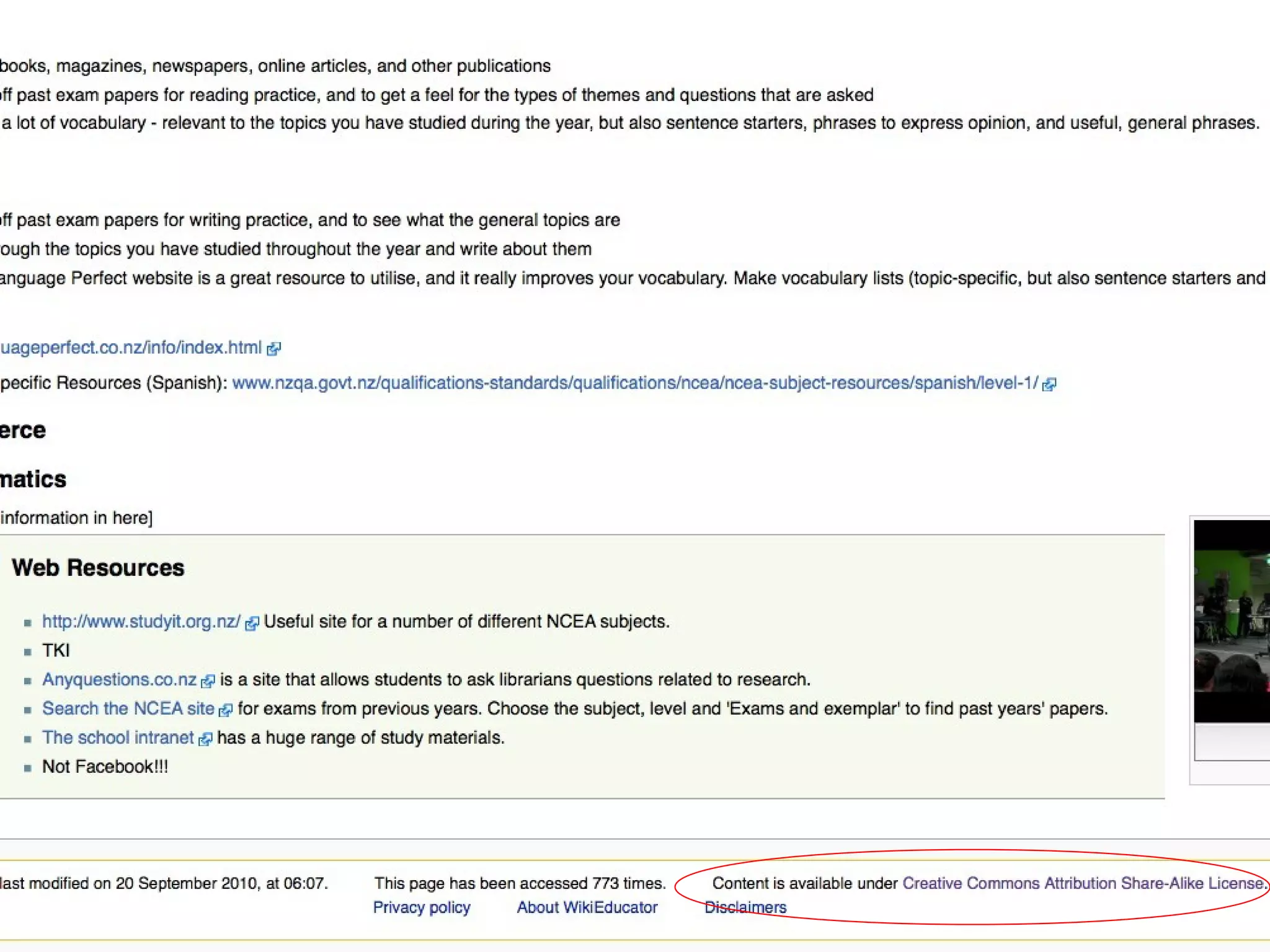Open the Disclaimers footer link

pyautogui.click(x=745, y=907)
